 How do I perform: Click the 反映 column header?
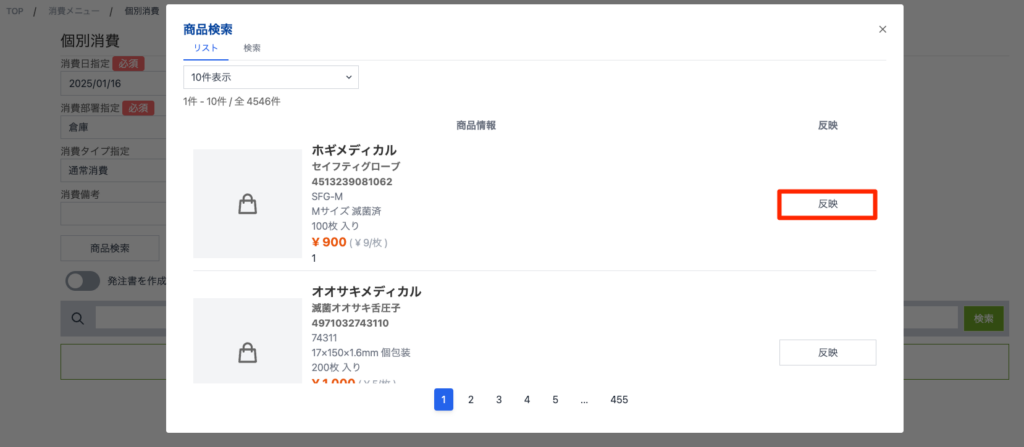tap(827, 125)
